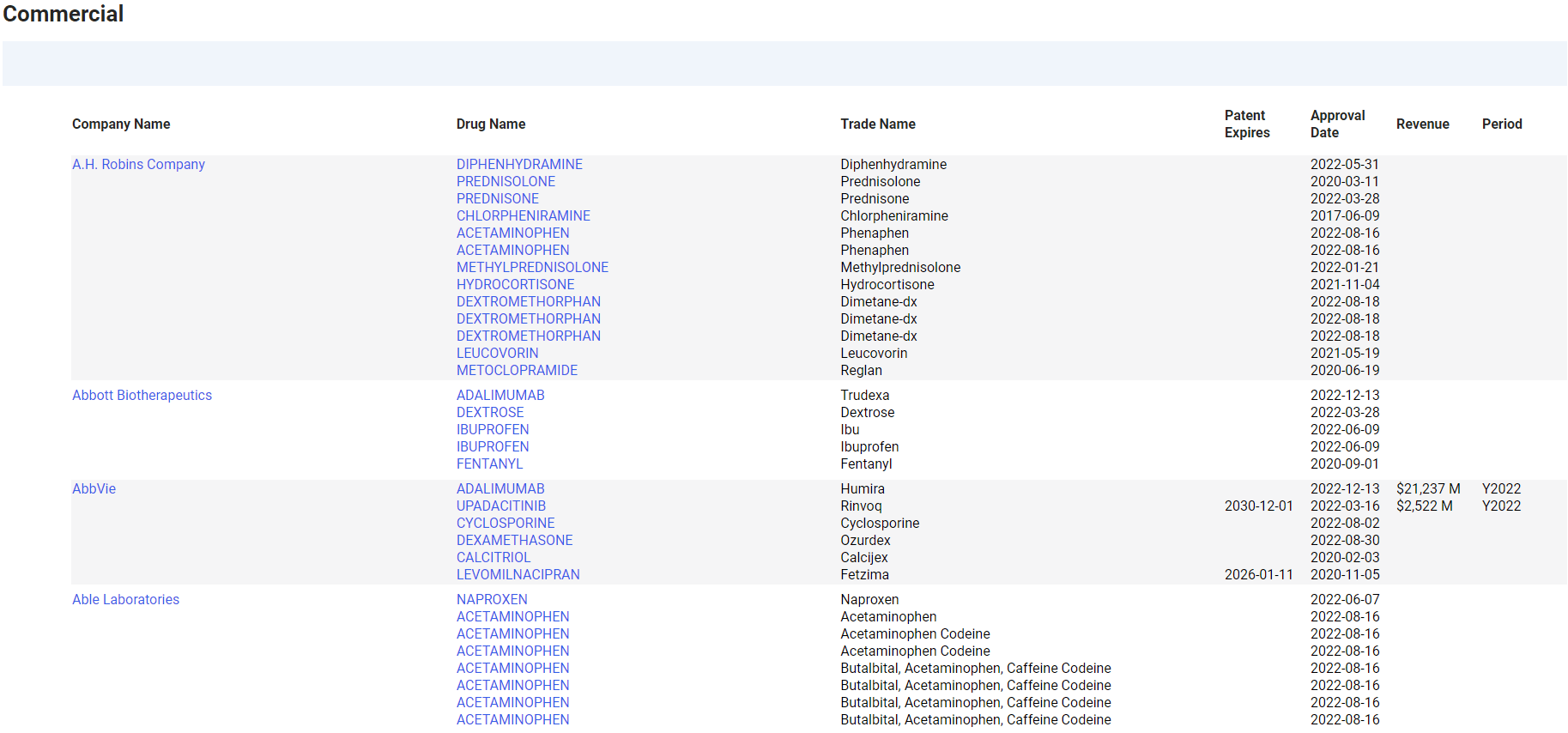Click the Drug Name column header
The image size is (1568, 733).
click(x=491, y=124)
